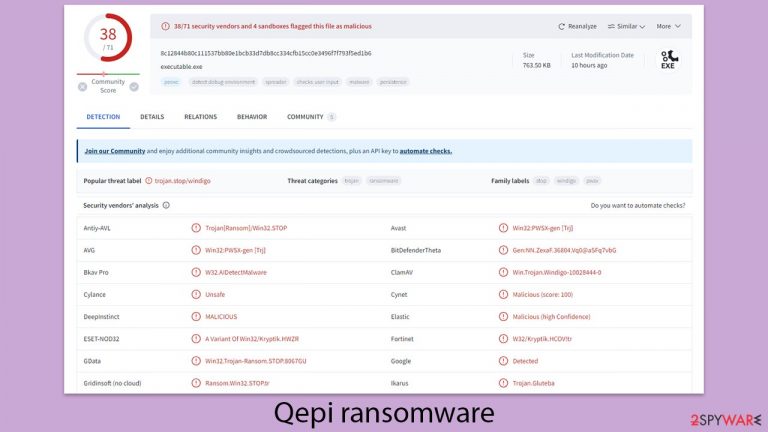This screenshot has height=432, width=768.
Task: Click the spreader tag
Action: (x=275, y=82)
